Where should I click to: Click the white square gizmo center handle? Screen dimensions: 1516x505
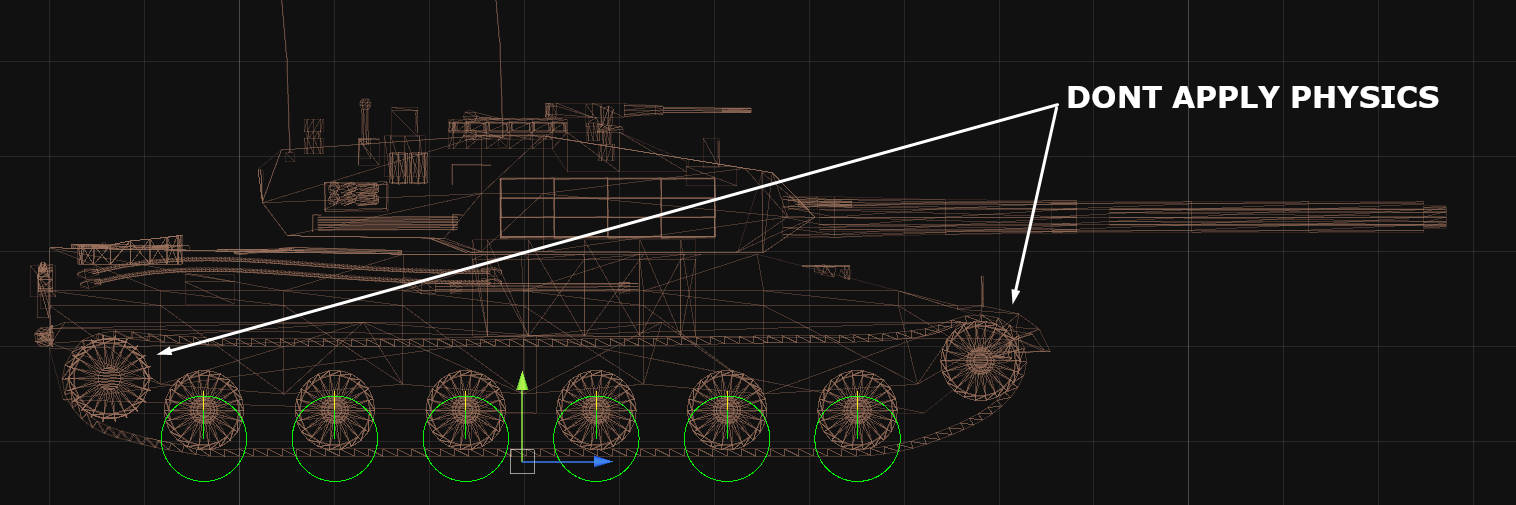point(522,461)
